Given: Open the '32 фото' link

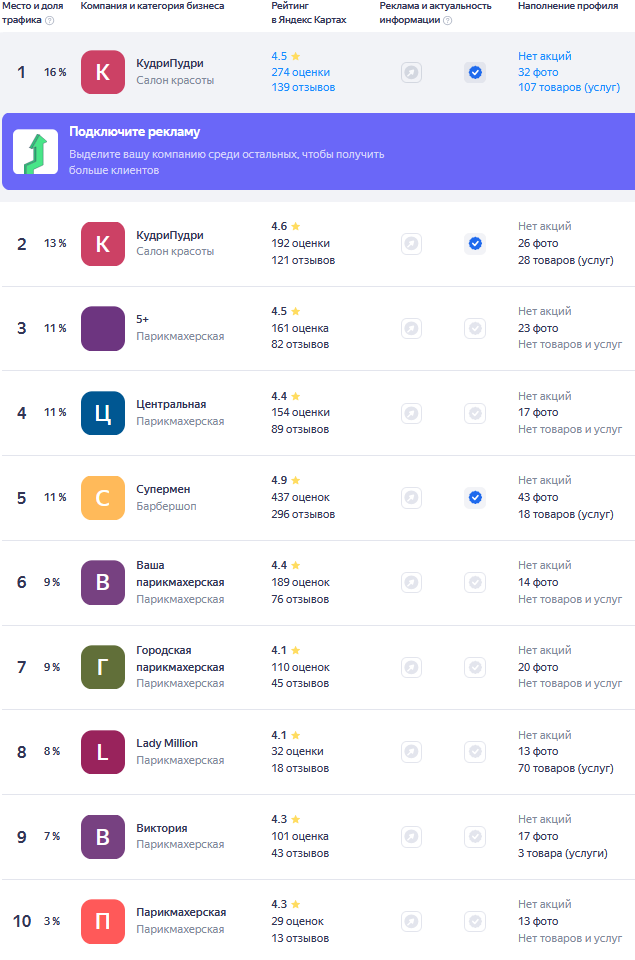Looking at the screenshot, I should tap(538, 72).
